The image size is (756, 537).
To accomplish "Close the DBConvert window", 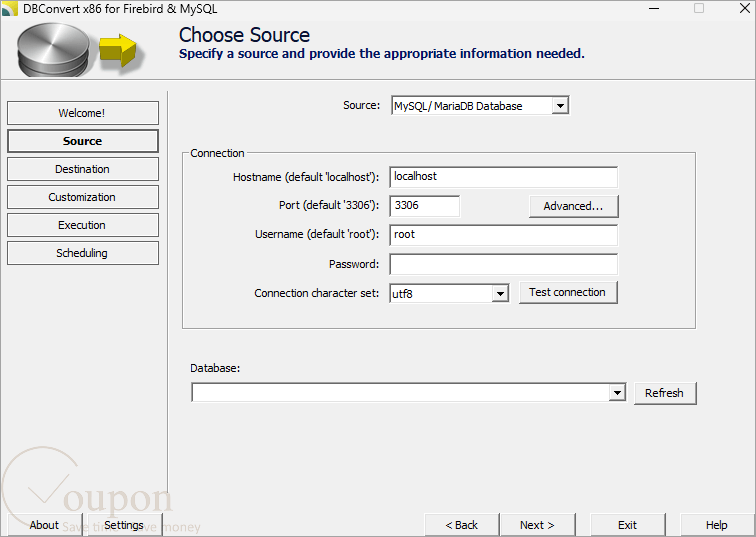I will pos(744,9).
